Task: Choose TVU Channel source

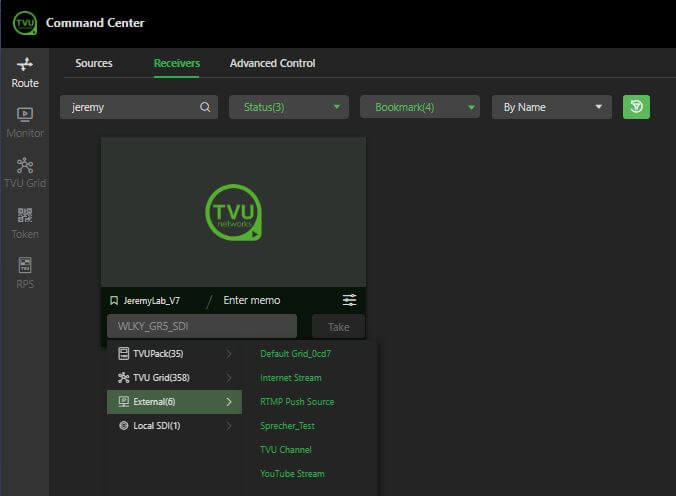Action: click(x=285, y=449)
